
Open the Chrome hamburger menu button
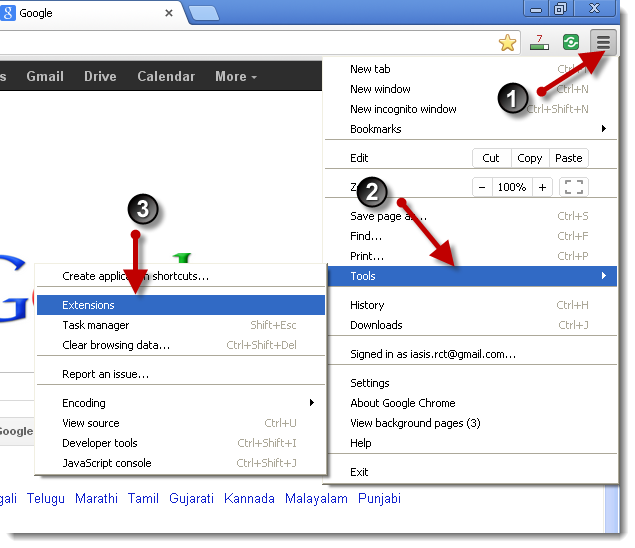point(603,42)
